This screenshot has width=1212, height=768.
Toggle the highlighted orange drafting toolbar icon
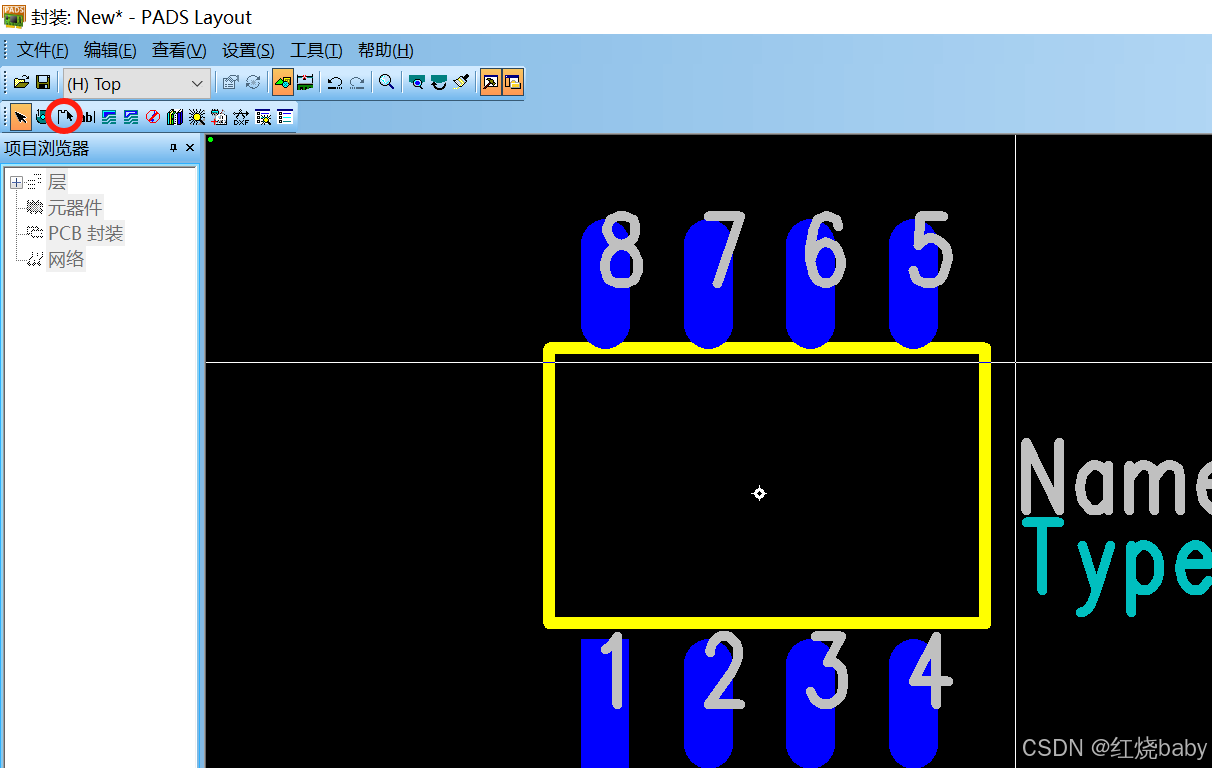282,82
